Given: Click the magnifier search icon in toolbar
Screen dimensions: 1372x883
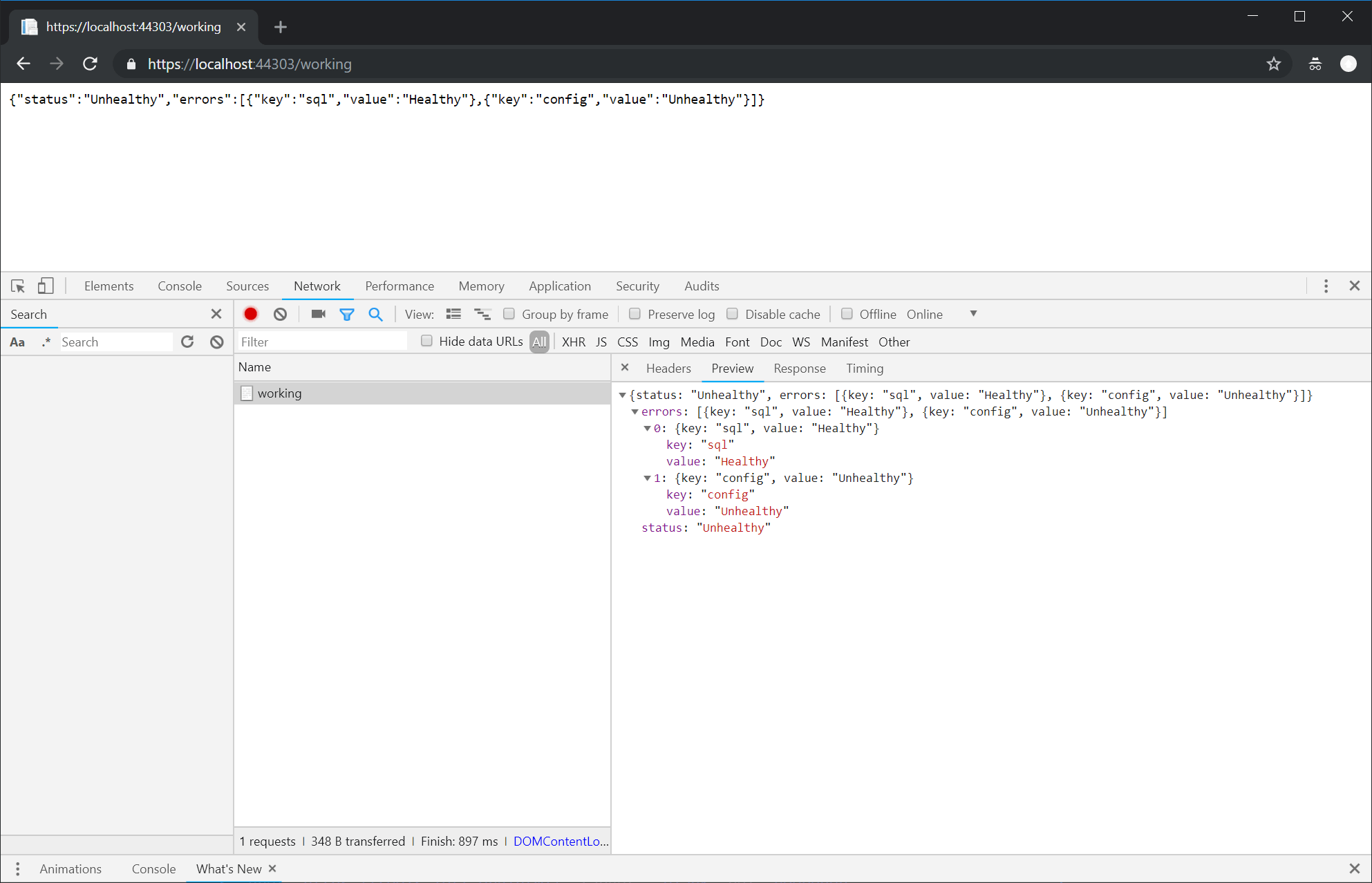Looking at the screenshot, I should point(375,314).
